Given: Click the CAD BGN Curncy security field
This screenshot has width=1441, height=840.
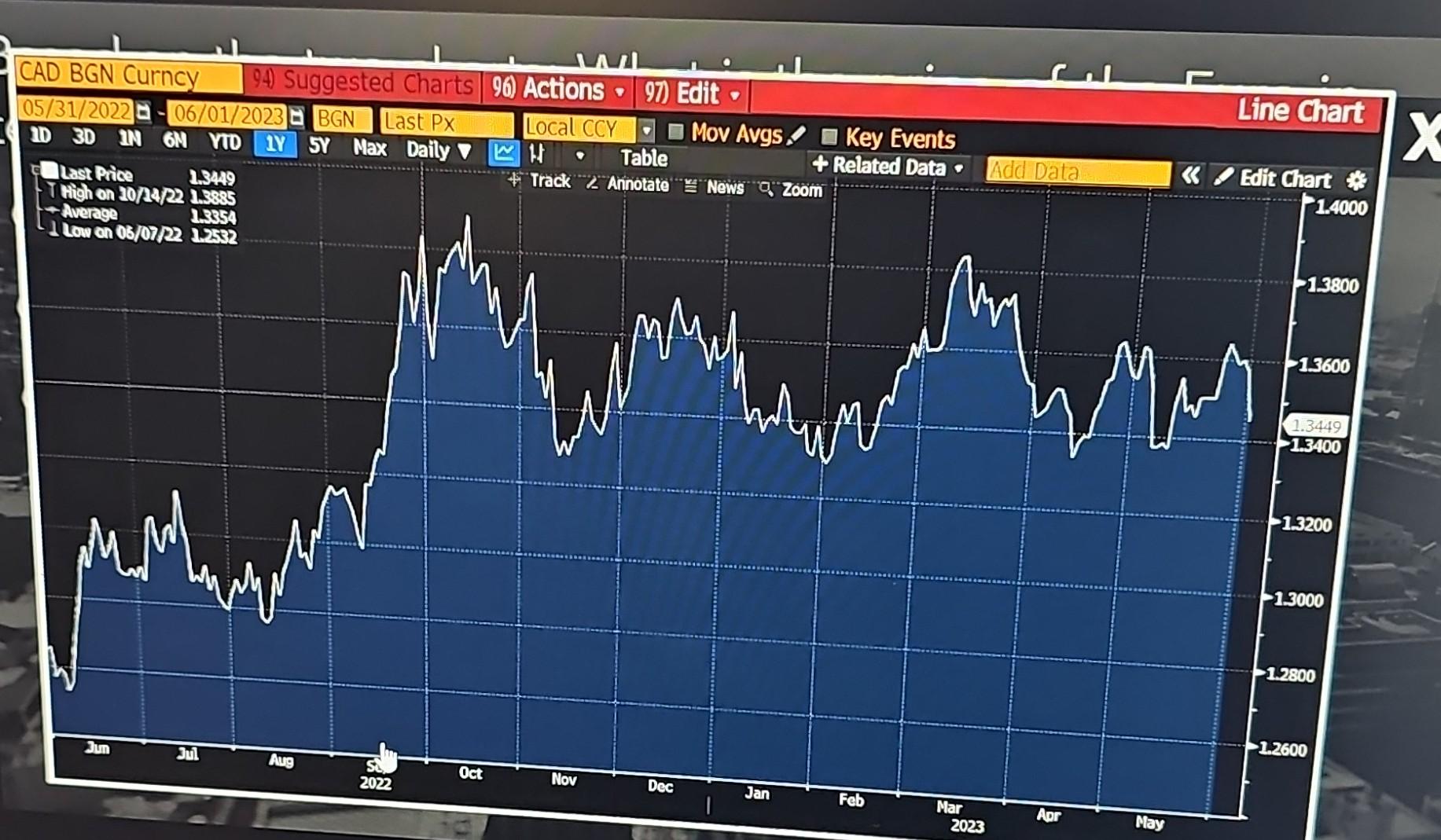Looking at the screenshot, I should 128,75.
